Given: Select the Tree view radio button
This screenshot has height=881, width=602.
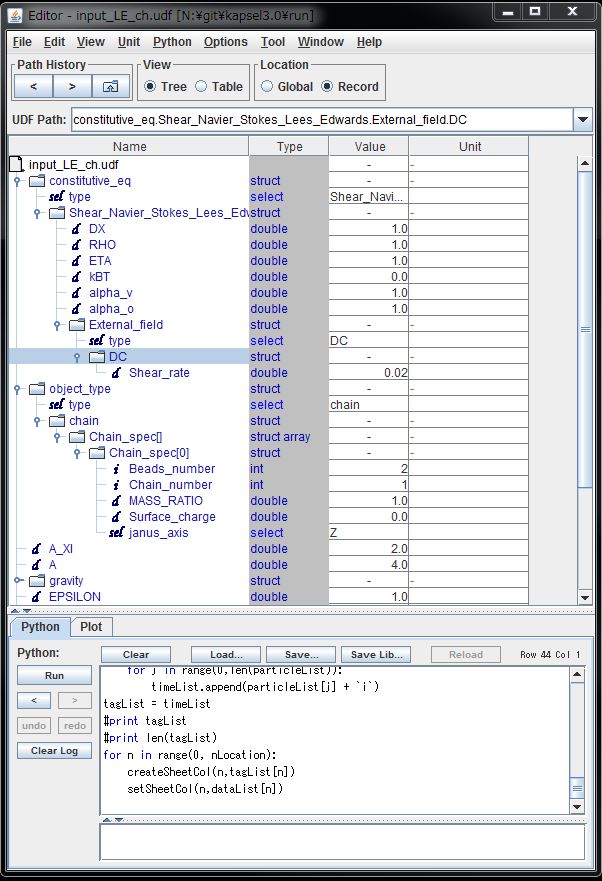Looking at the screenshot, I should pyautogui.click(x=150, y=87).
